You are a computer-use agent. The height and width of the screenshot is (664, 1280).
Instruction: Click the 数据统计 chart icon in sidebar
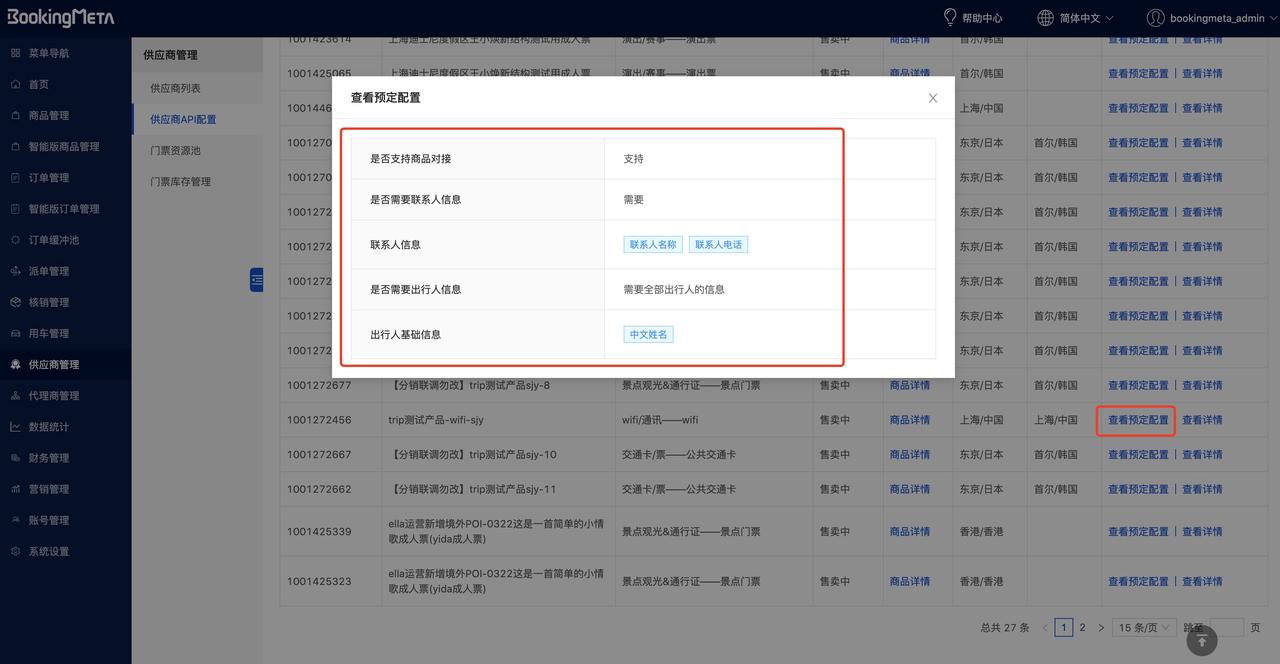pos(15,426)
